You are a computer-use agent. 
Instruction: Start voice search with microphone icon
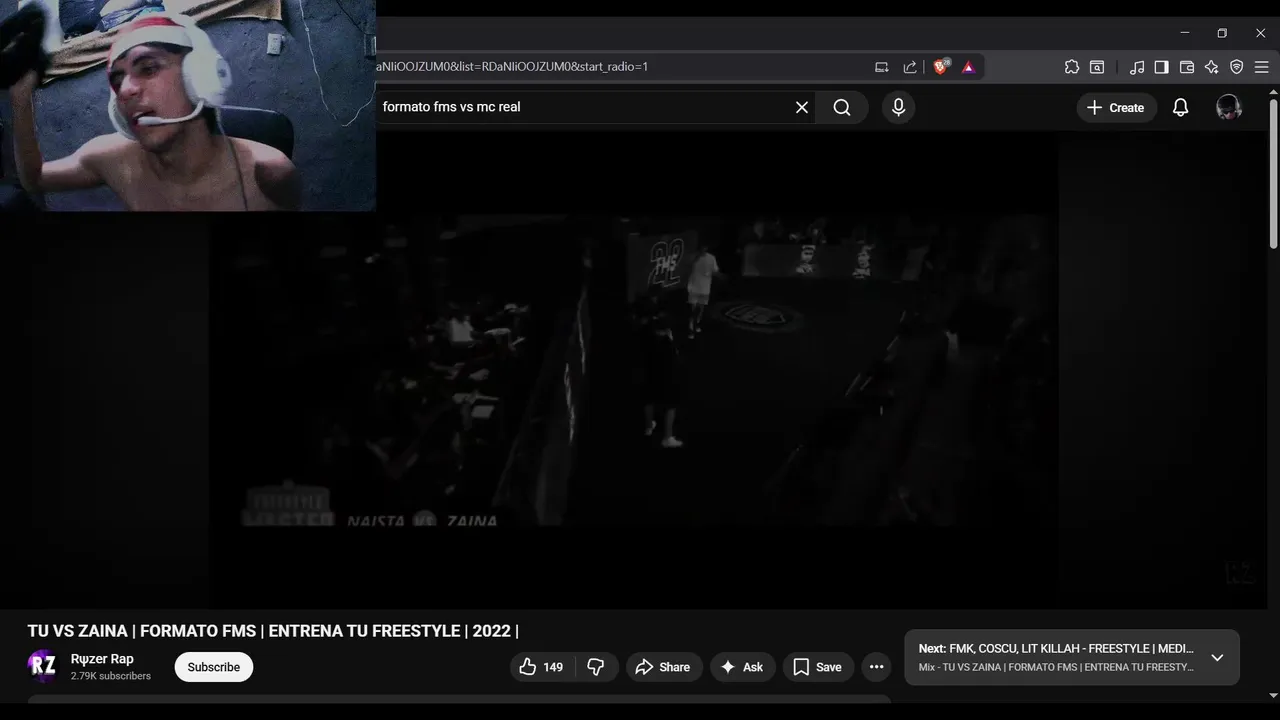click(898, 107)
